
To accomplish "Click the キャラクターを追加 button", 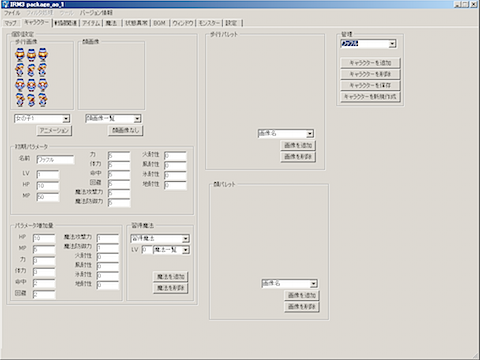I will (x=370, y=63).
